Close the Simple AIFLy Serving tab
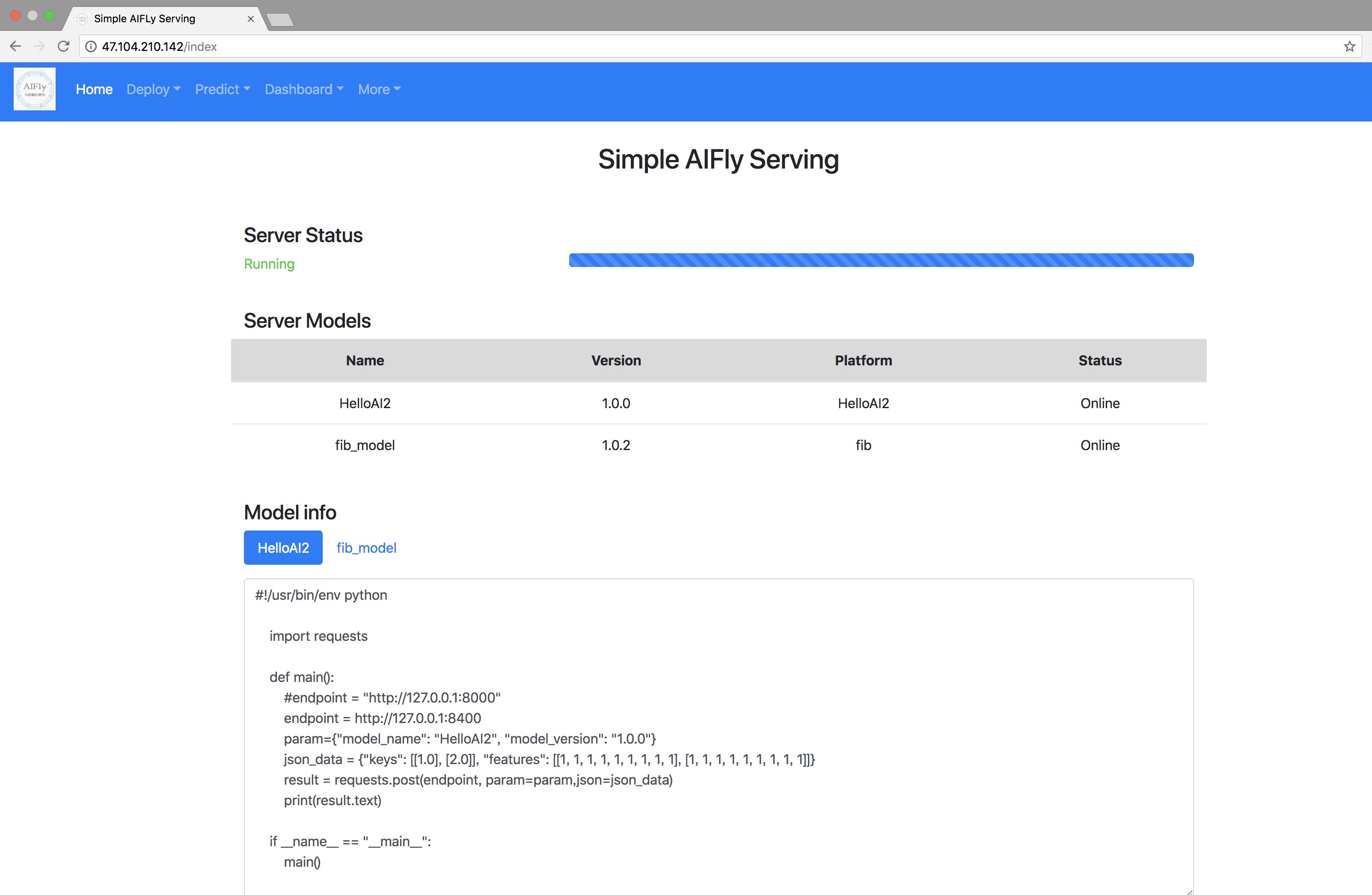The image size is (1372, 895). (x=250, y=19)
